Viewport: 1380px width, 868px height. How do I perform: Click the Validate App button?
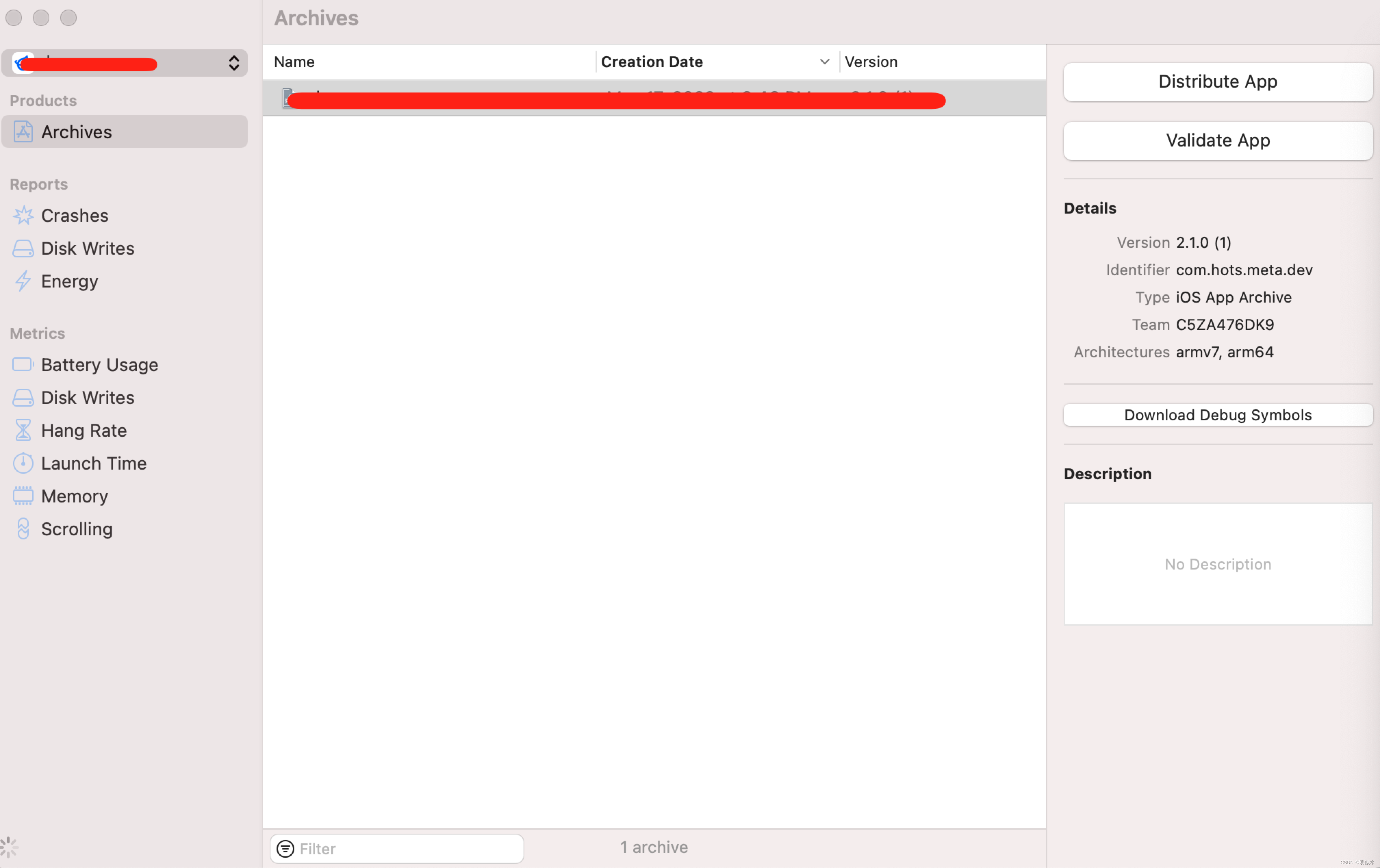click(x=1217, y=140)
